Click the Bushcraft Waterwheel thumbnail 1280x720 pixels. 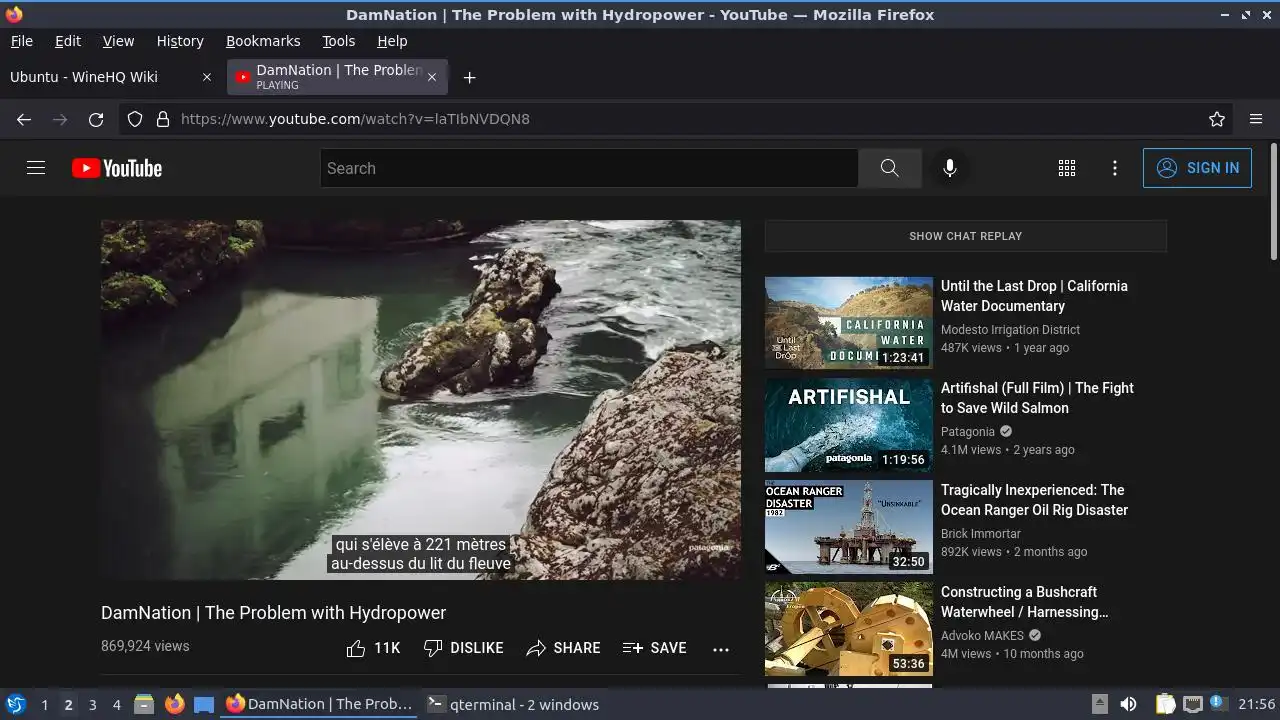point(849,629)
